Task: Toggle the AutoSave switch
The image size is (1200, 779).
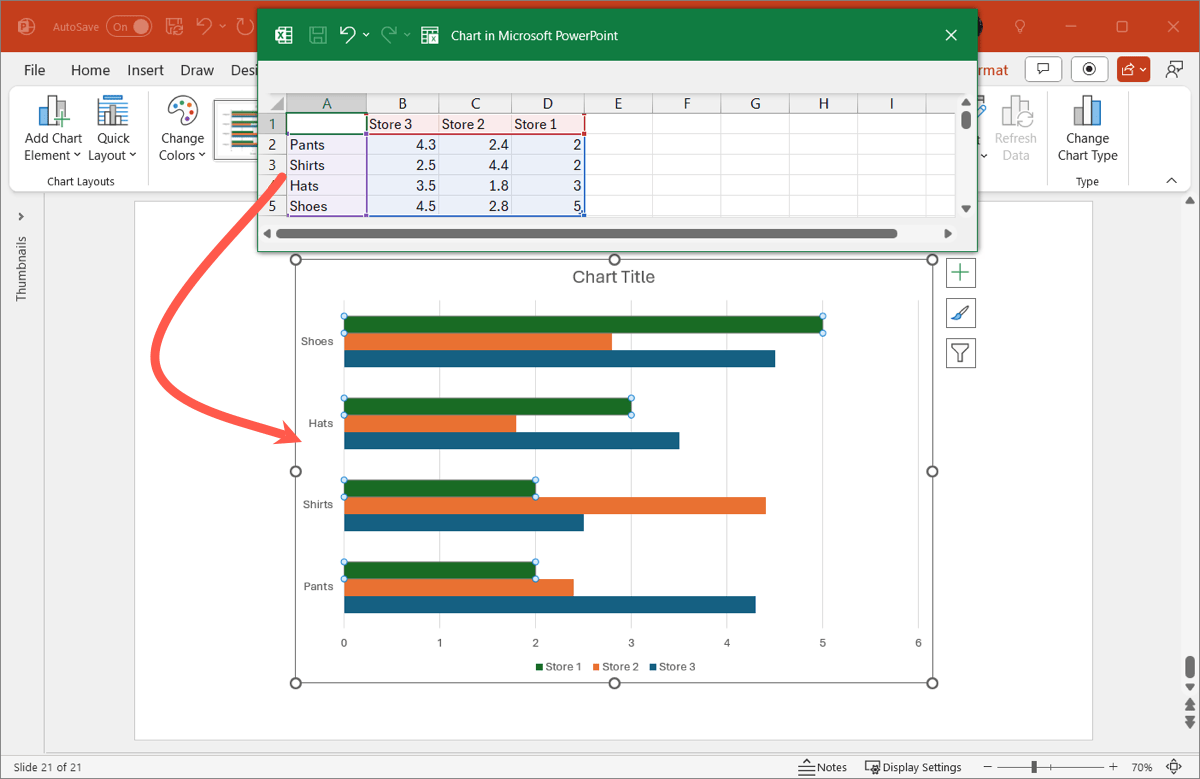Action: (129, 27)
